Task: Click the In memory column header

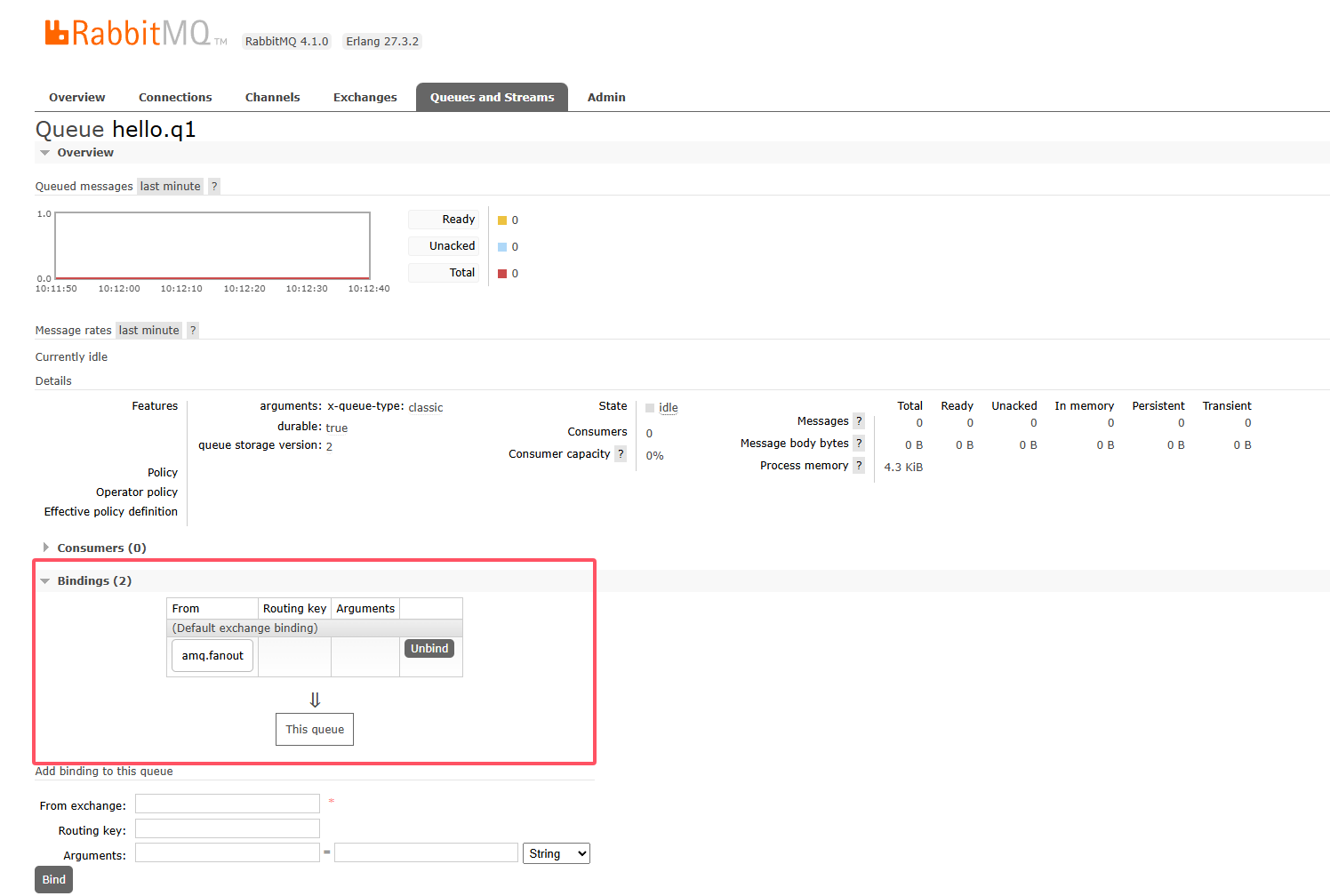Action: 1084,406
